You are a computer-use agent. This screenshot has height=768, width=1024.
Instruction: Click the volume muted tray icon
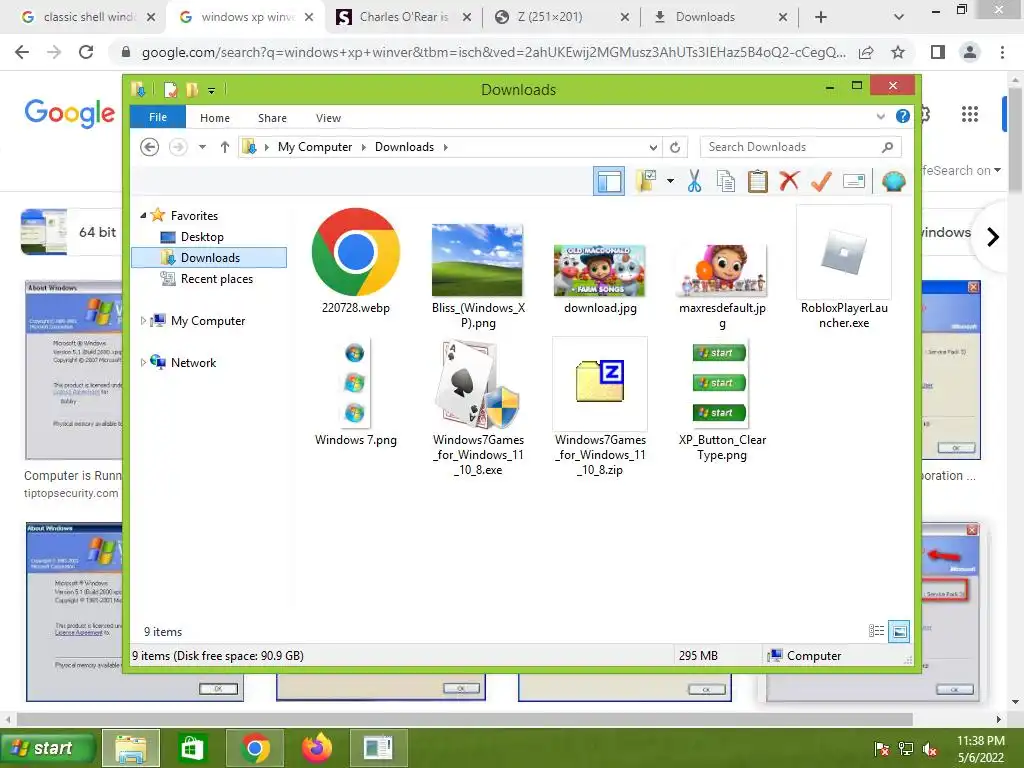pos(930,749)
